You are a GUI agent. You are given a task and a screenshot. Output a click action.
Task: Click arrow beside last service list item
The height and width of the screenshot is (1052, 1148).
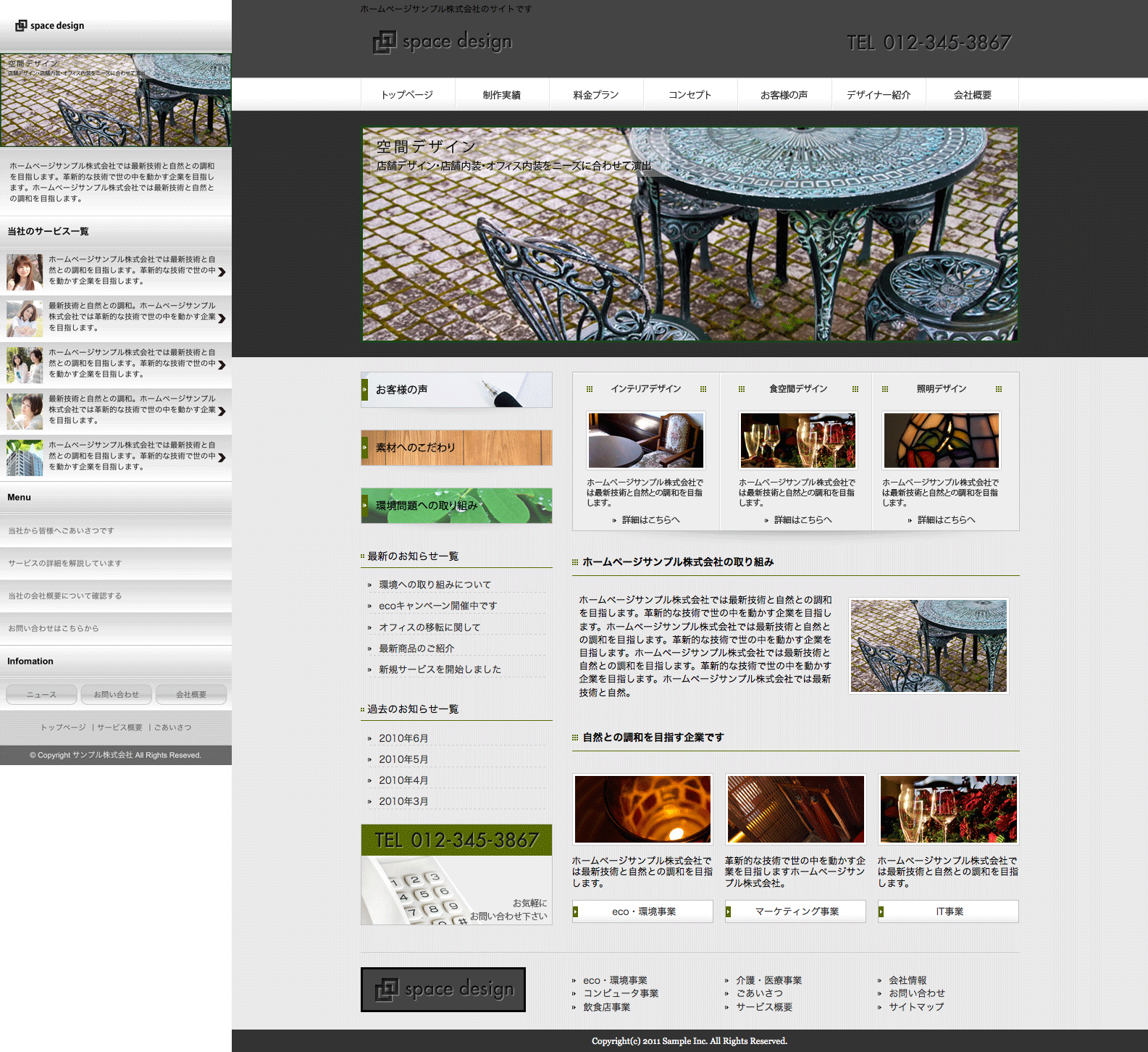pyautogui.click(x=222, y=457)
